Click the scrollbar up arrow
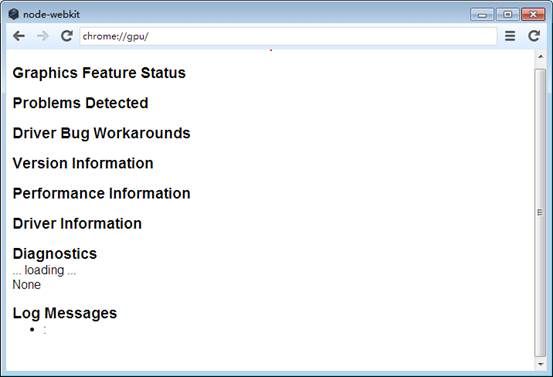 (540, 56)
